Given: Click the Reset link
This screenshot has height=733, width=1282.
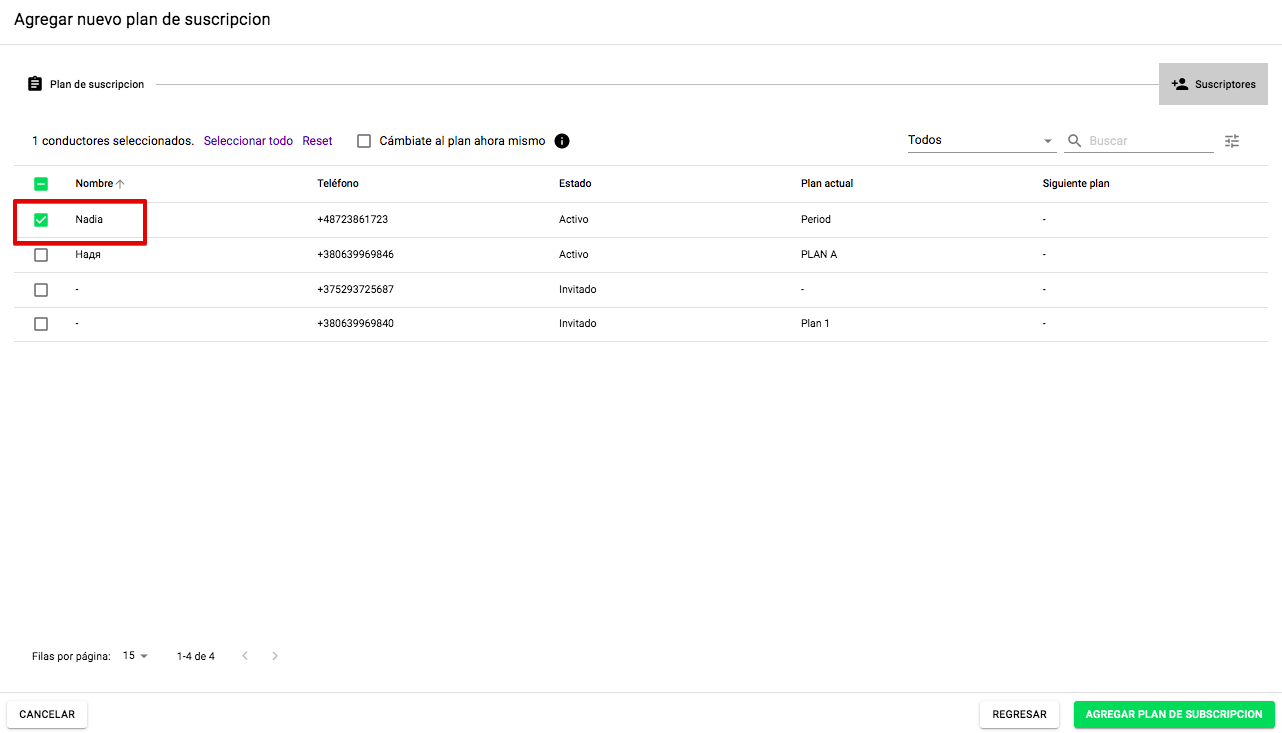Looking at the screenshot, I should [x=317, y=141].
